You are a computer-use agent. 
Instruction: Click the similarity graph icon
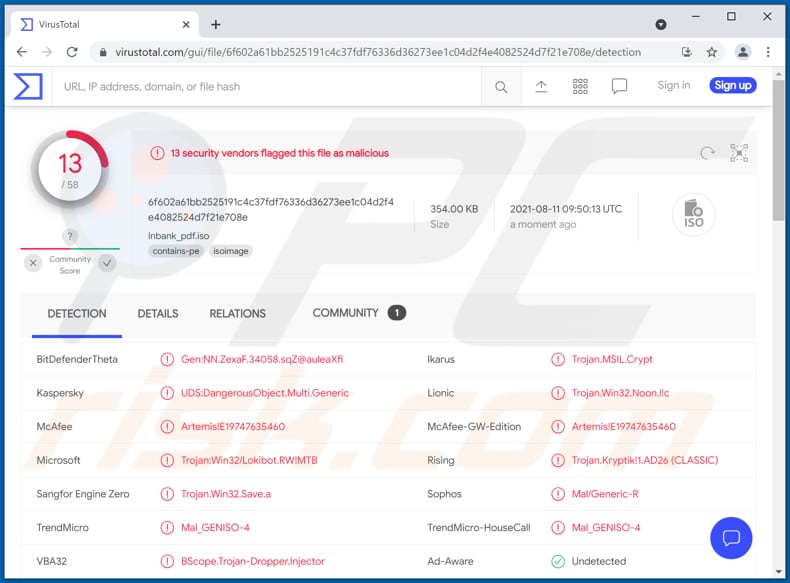[x=739, y=153]
